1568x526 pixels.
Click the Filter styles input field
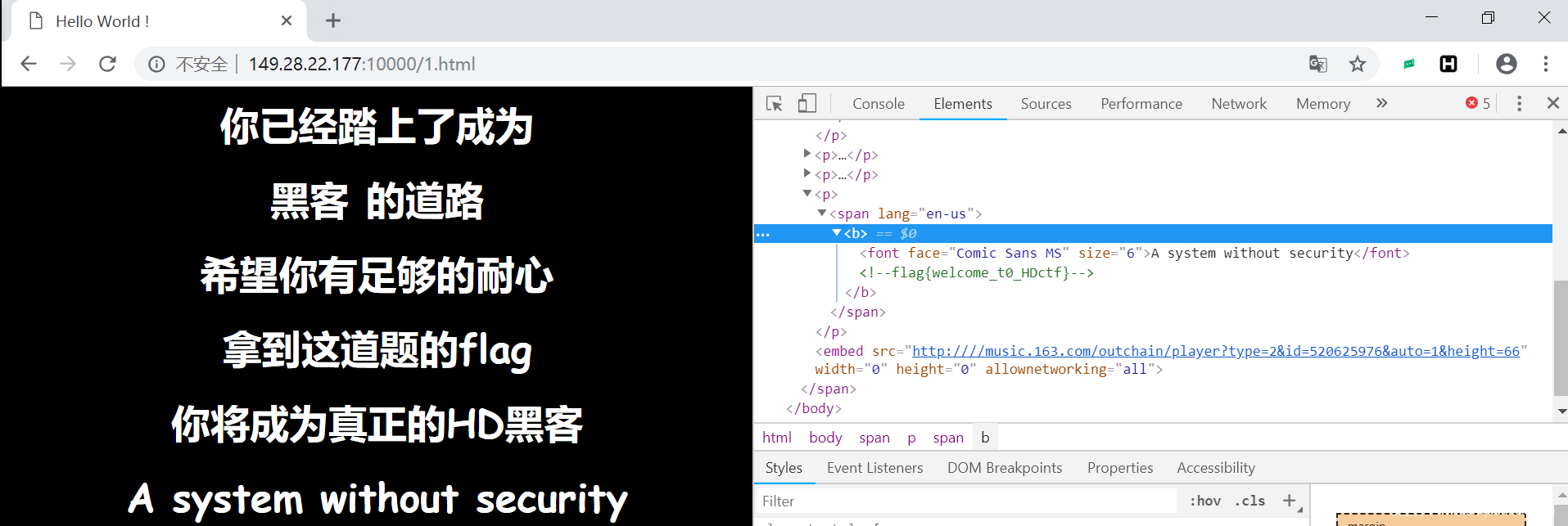(966, 501)
